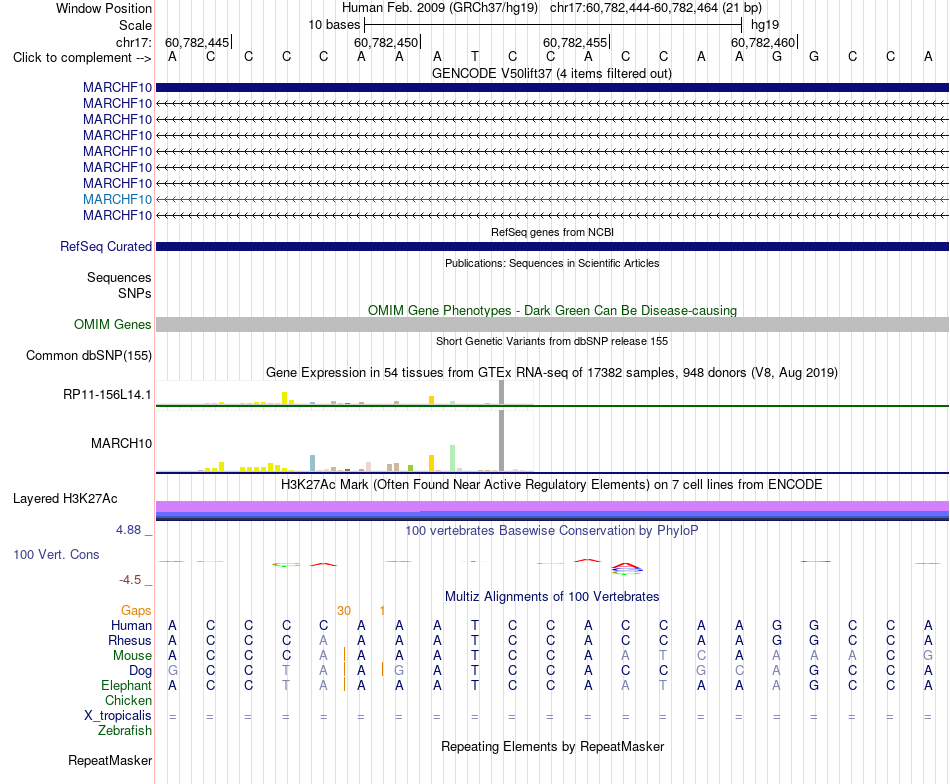Click the RepeatMasker track label

pyautogui.click(x=110, y=760)
